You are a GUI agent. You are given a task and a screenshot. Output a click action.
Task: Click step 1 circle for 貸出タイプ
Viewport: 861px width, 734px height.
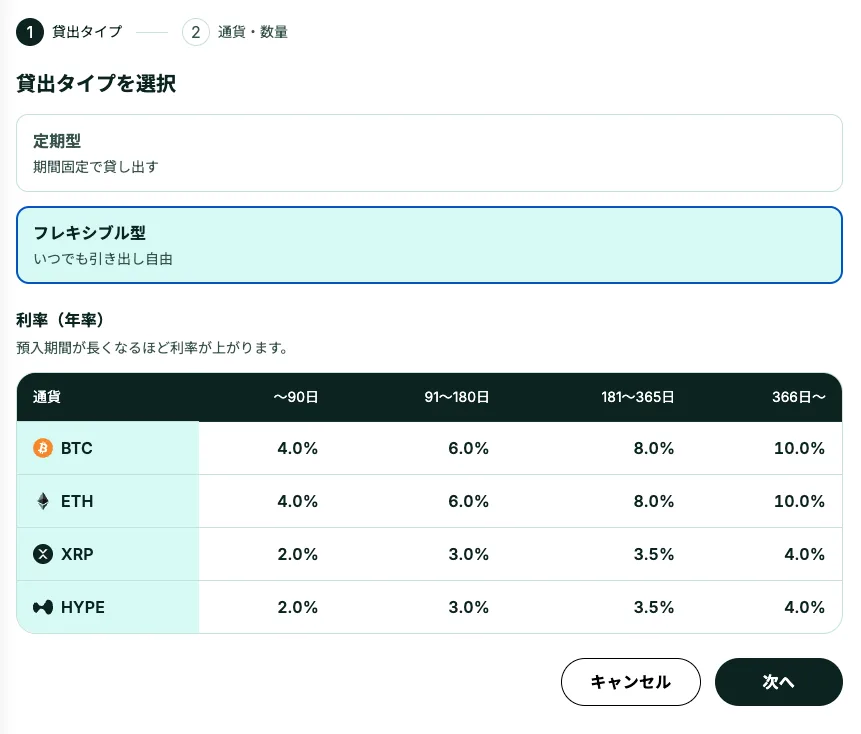pos(30,32)
